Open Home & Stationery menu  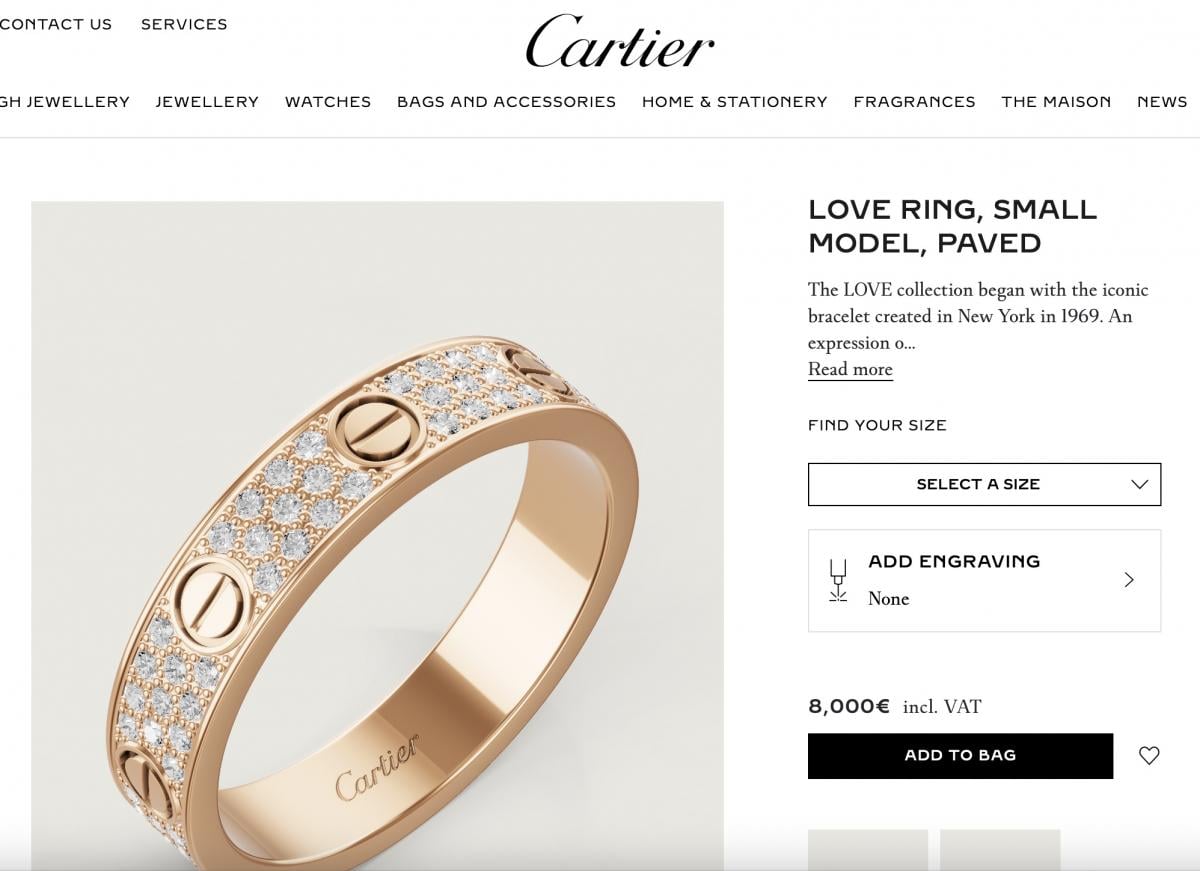coord(735,102)
